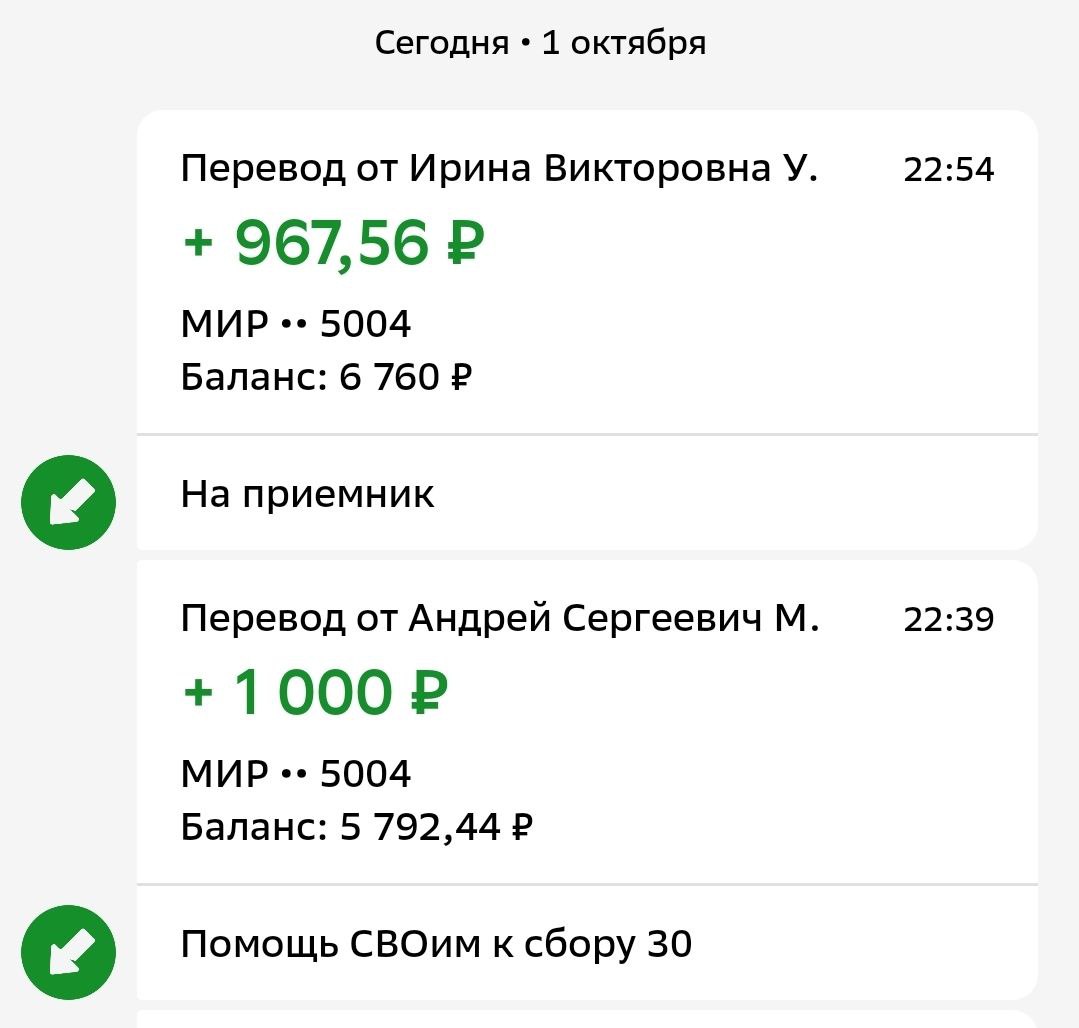
Task: Click the 22:39 timestamp
Action: click(948, 620)
